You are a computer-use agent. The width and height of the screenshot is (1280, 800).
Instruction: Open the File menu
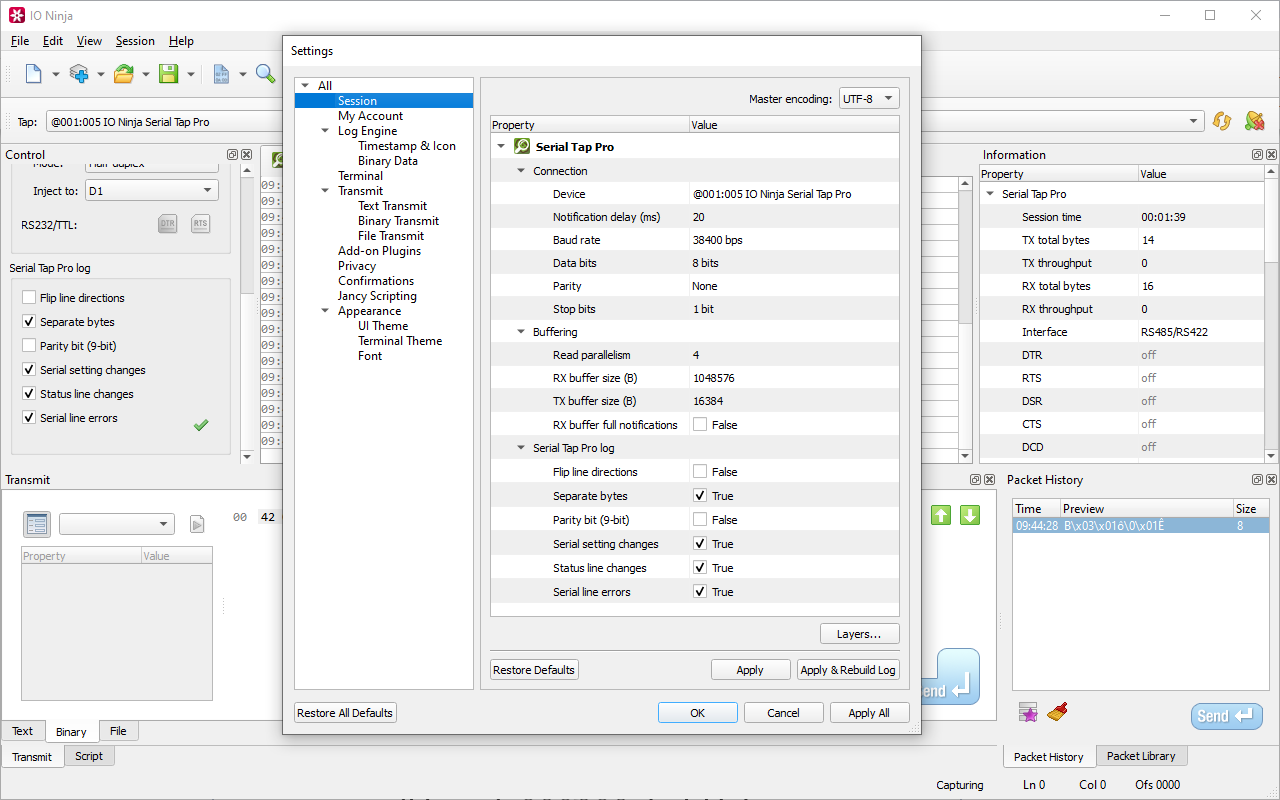[19, 41]
